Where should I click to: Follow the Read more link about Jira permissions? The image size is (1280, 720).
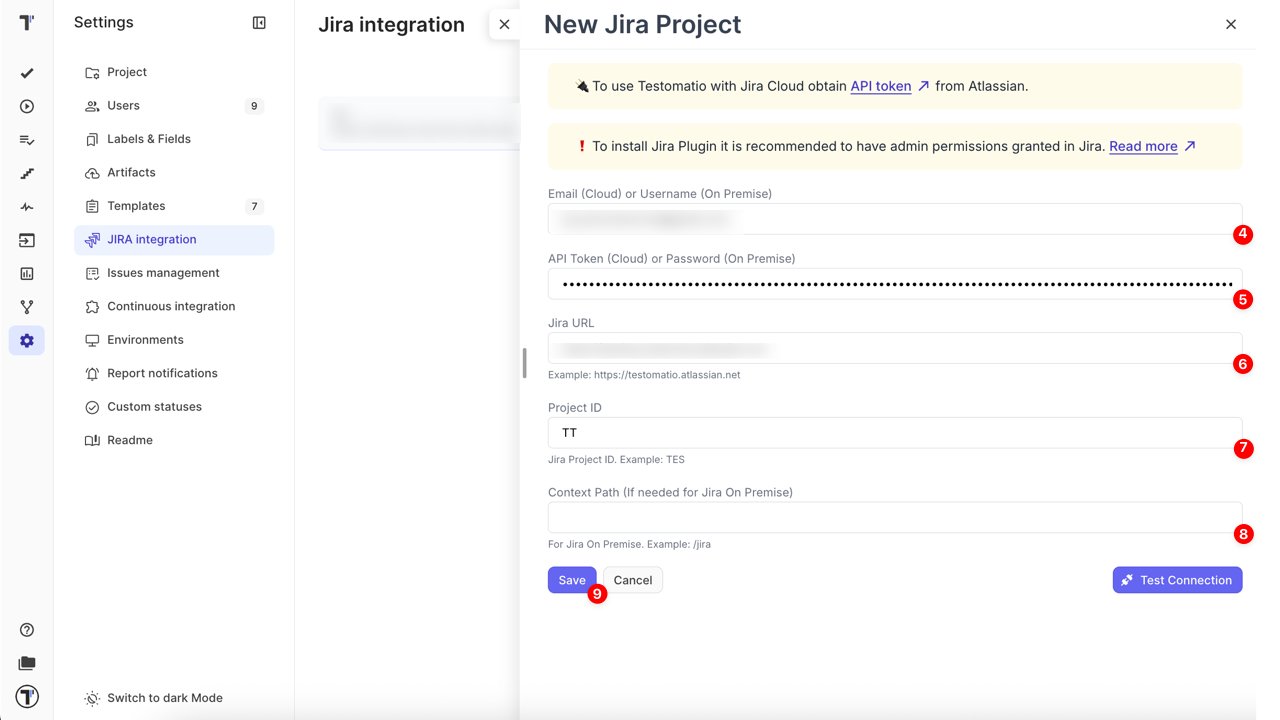[1143, 146]
